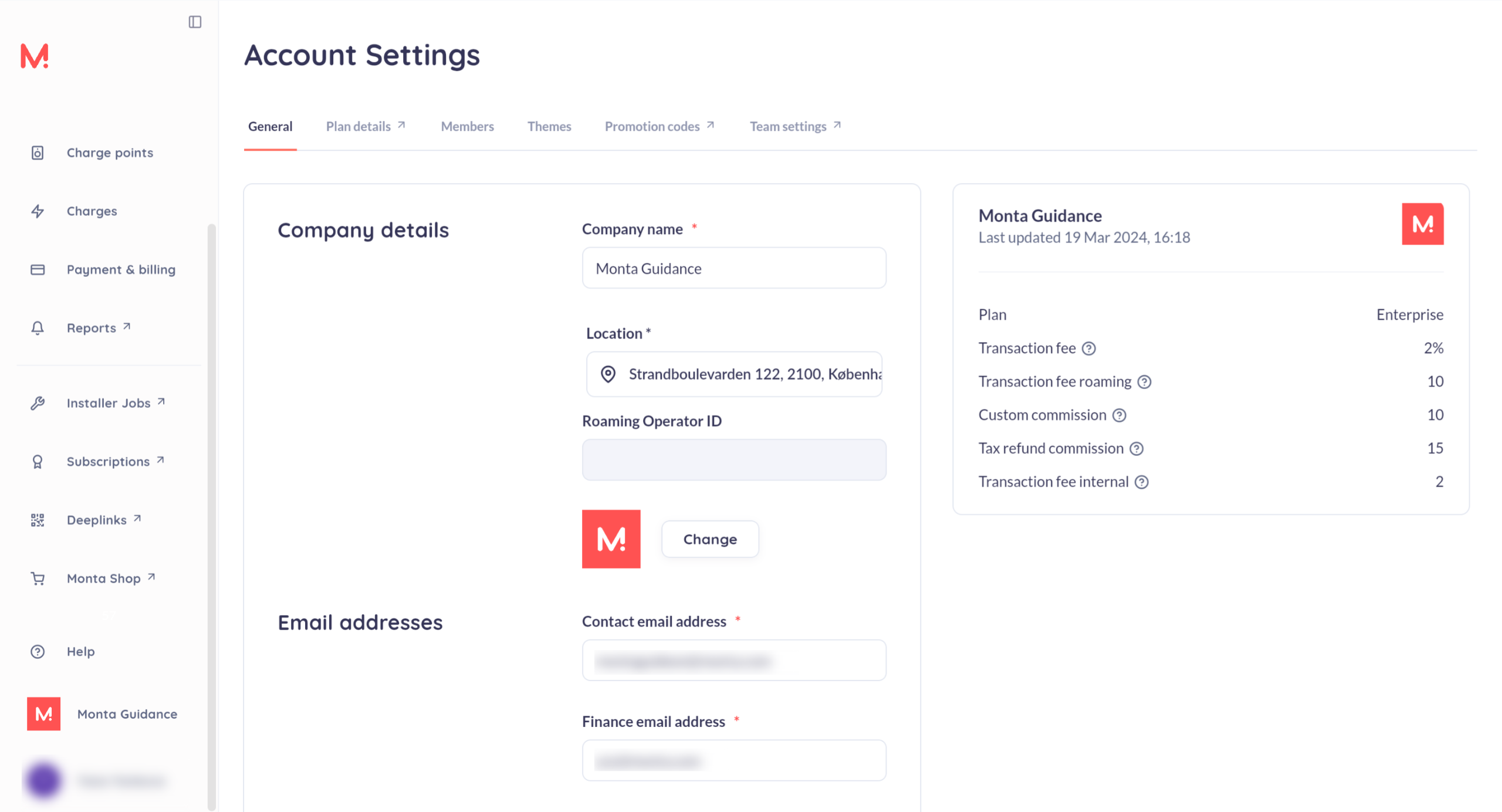Click the Company name input field

(733, 268)
